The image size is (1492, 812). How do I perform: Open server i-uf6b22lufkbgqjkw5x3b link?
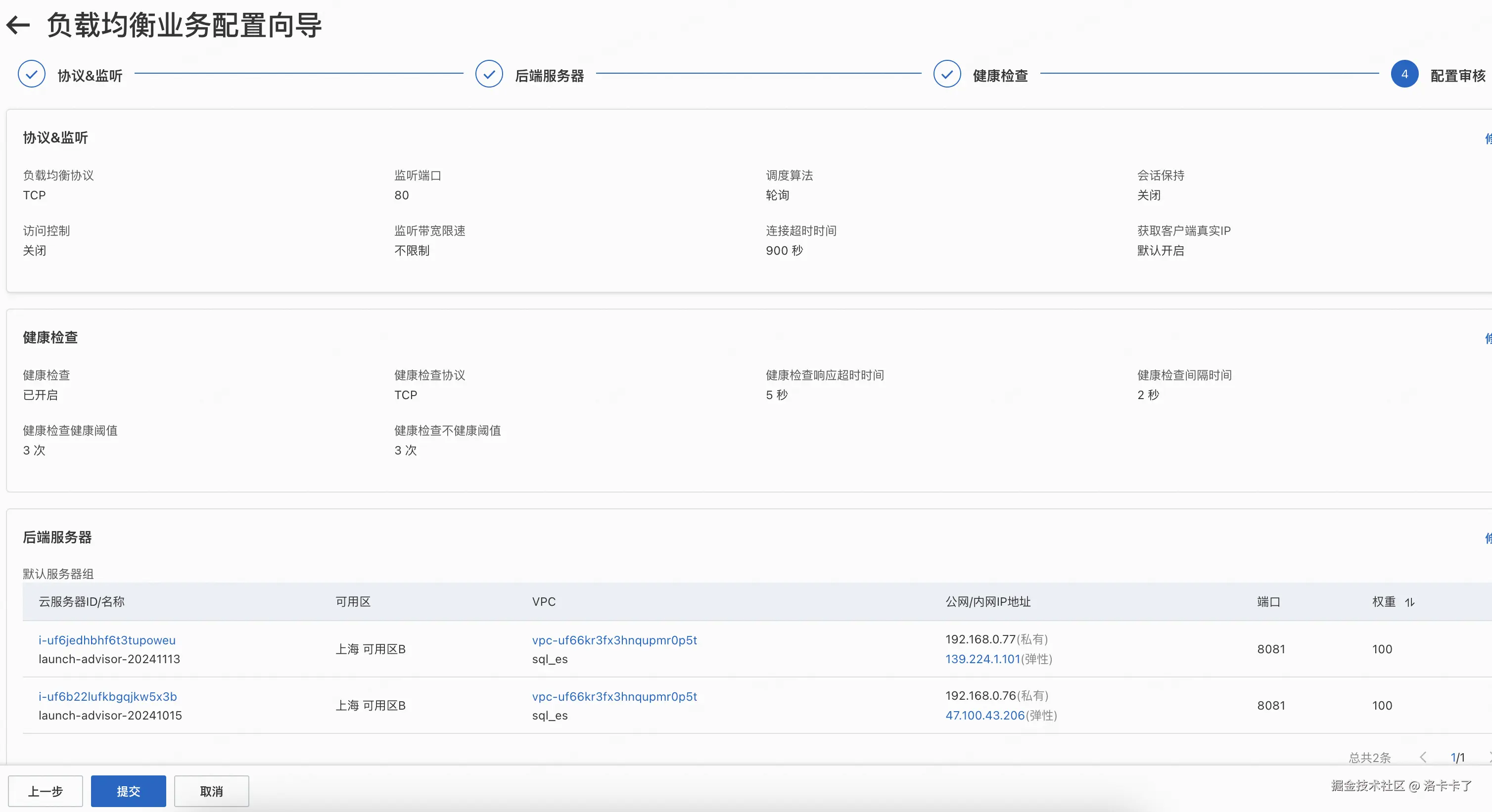click(107, 696)
